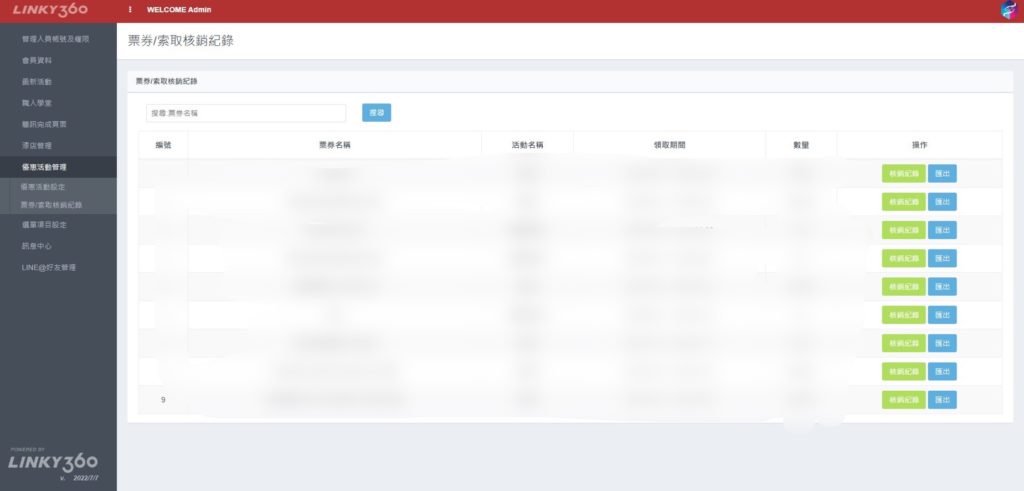Export row number 9 with 匯出 button

(942, 400)
